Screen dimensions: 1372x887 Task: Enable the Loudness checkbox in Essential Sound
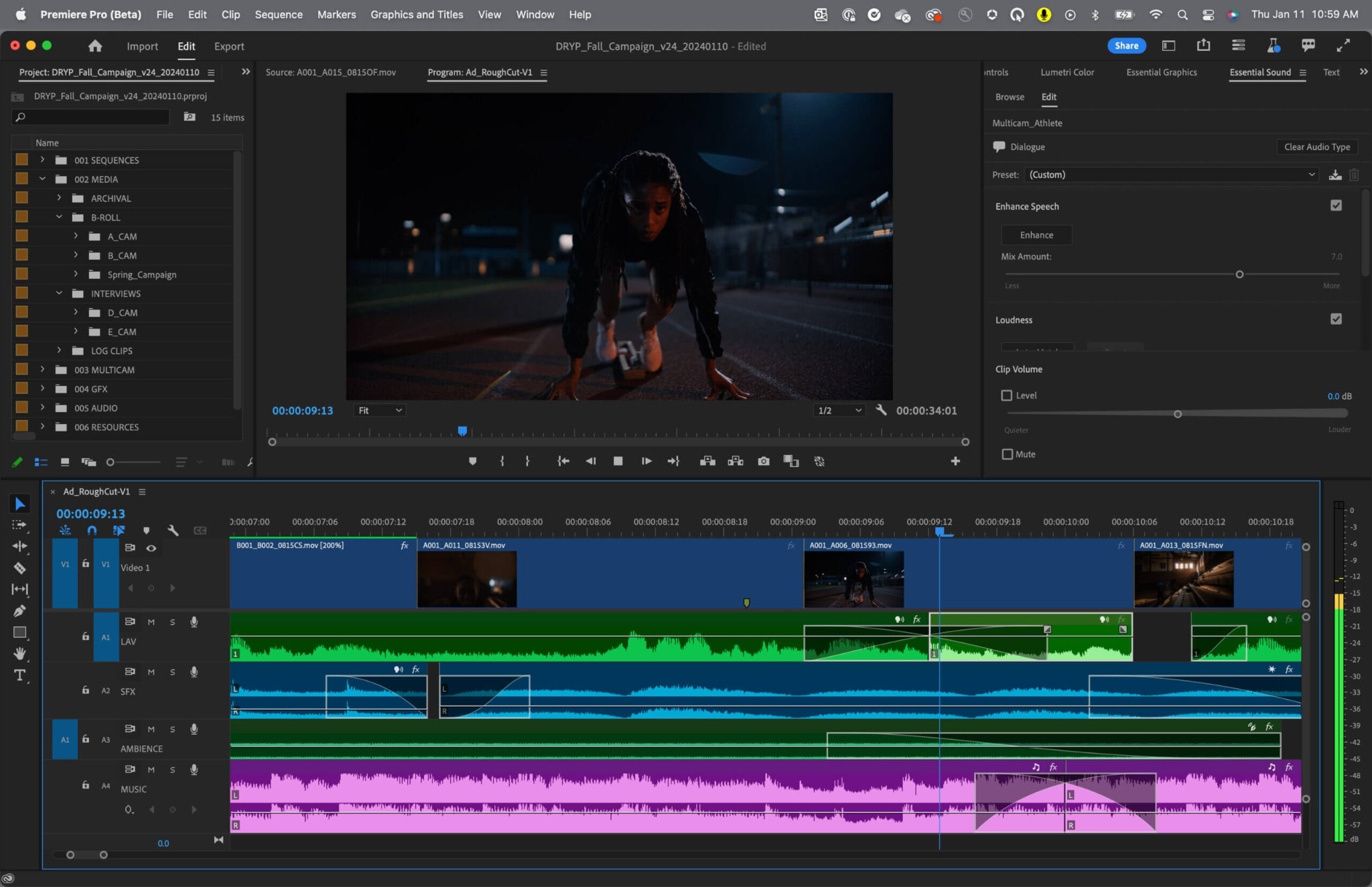[1338, 319]
